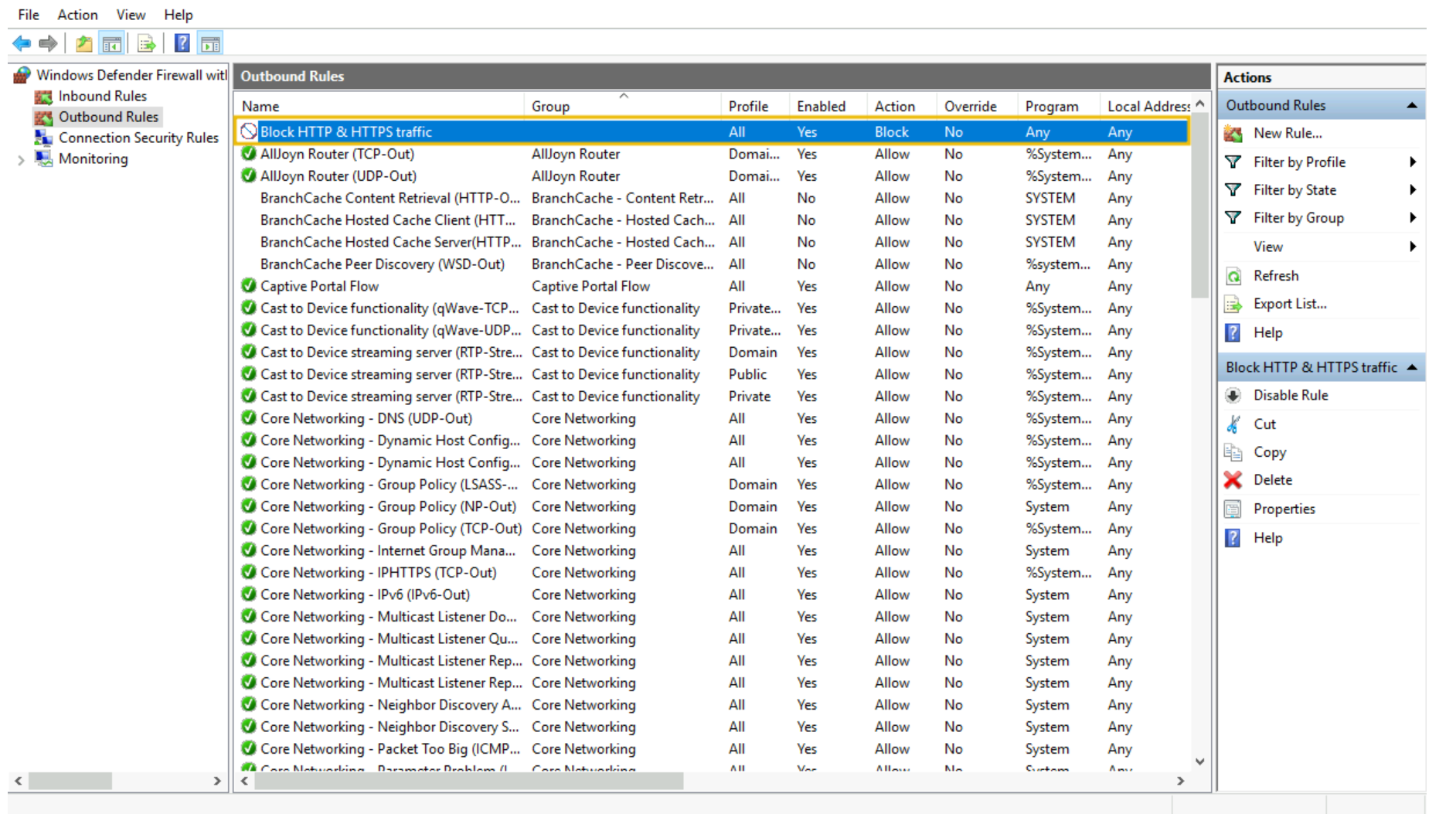Click the Refresh icon in Actions pane

(1233, 276)
